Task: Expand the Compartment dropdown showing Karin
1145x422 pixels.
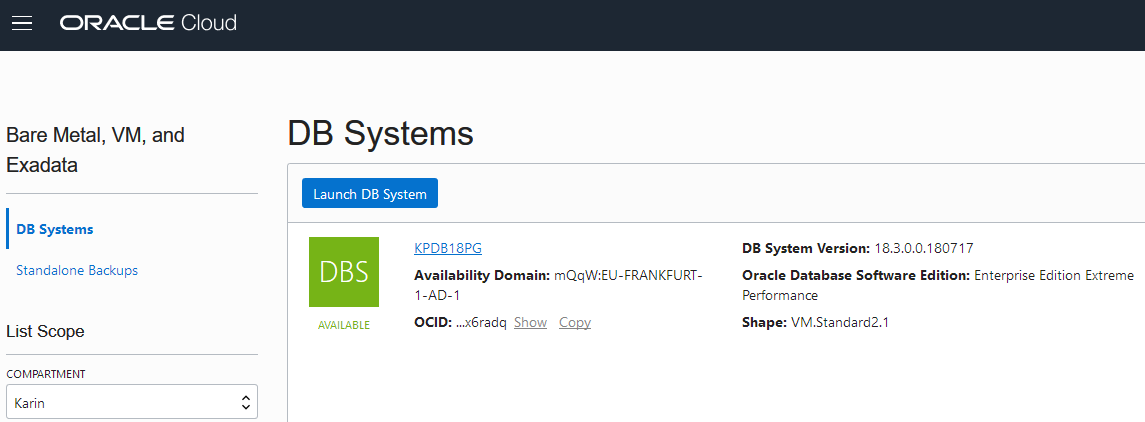Action: (131, 402)
